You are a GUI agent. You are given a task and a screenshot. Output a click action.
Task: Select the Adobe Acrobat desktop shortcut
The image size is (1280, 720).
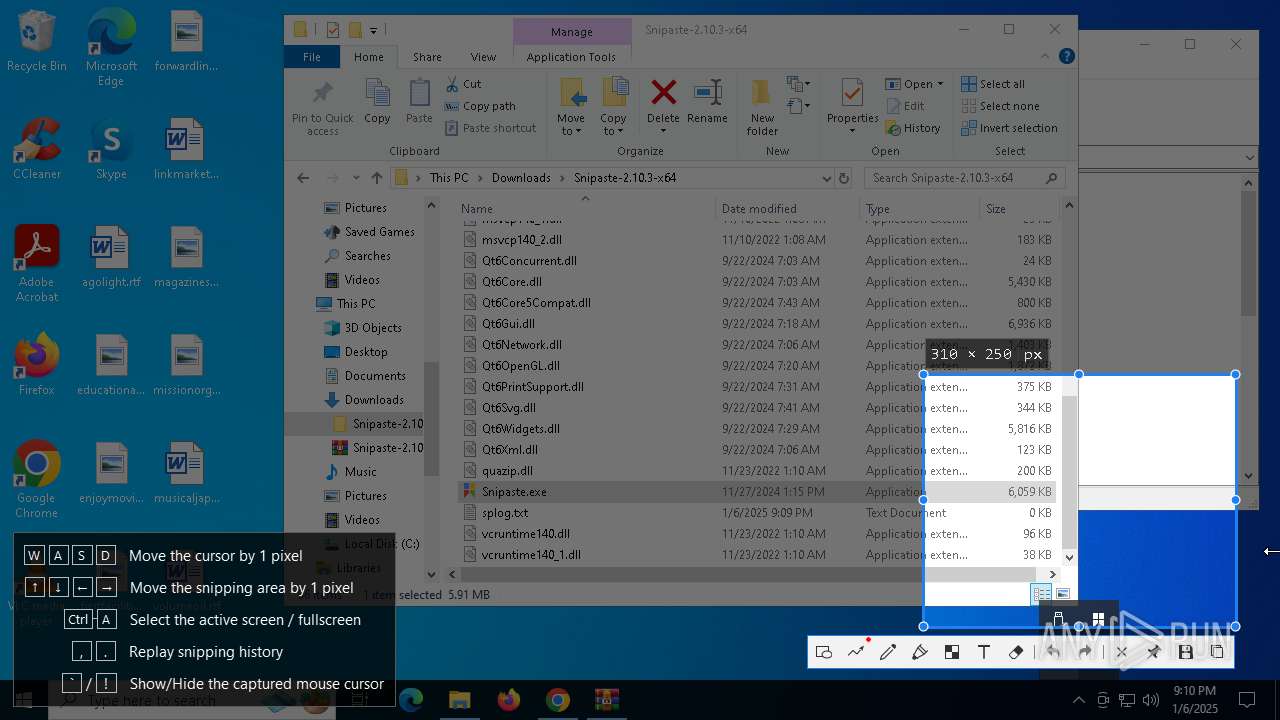[x=37, y=264]
